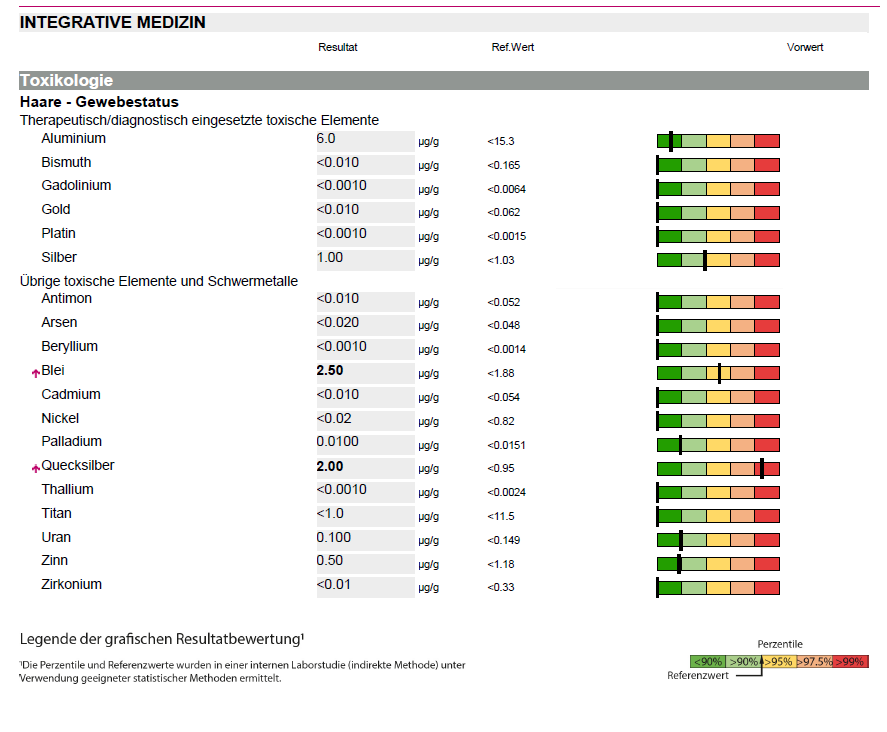Click the pink up-arrow beside Quecksilber
This screenshot has width=887, height=732.
[x=36, y=468]
